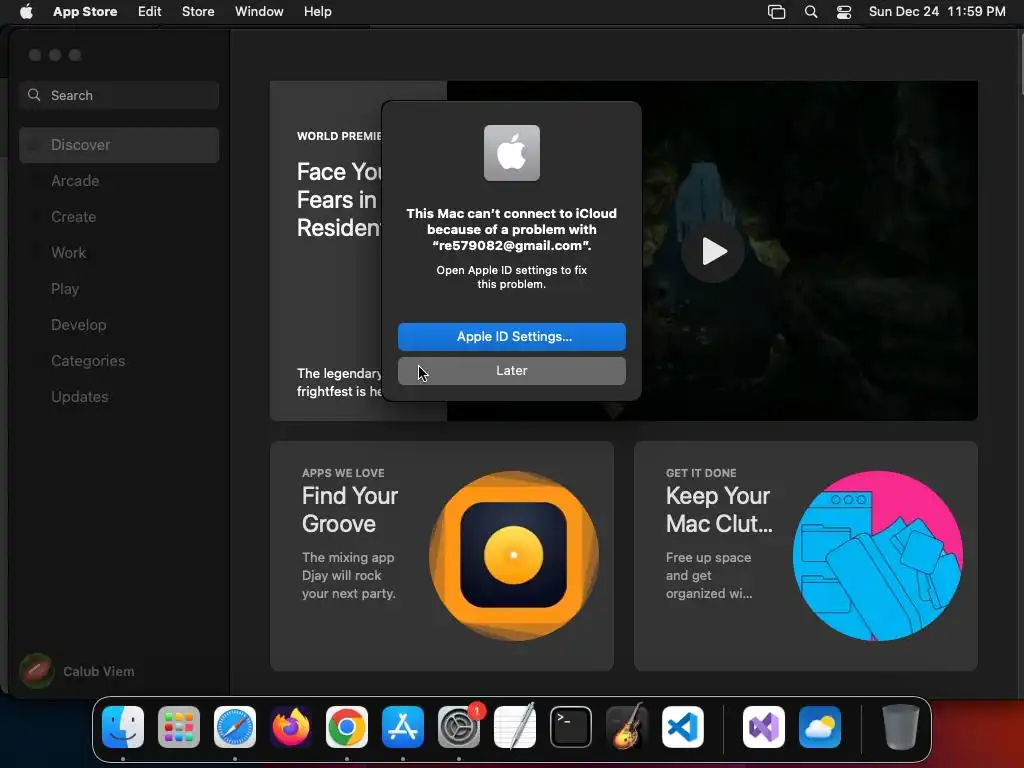Open TextEdit from the Dock
The image size is (1024, 768).
[x=515, y=727]
